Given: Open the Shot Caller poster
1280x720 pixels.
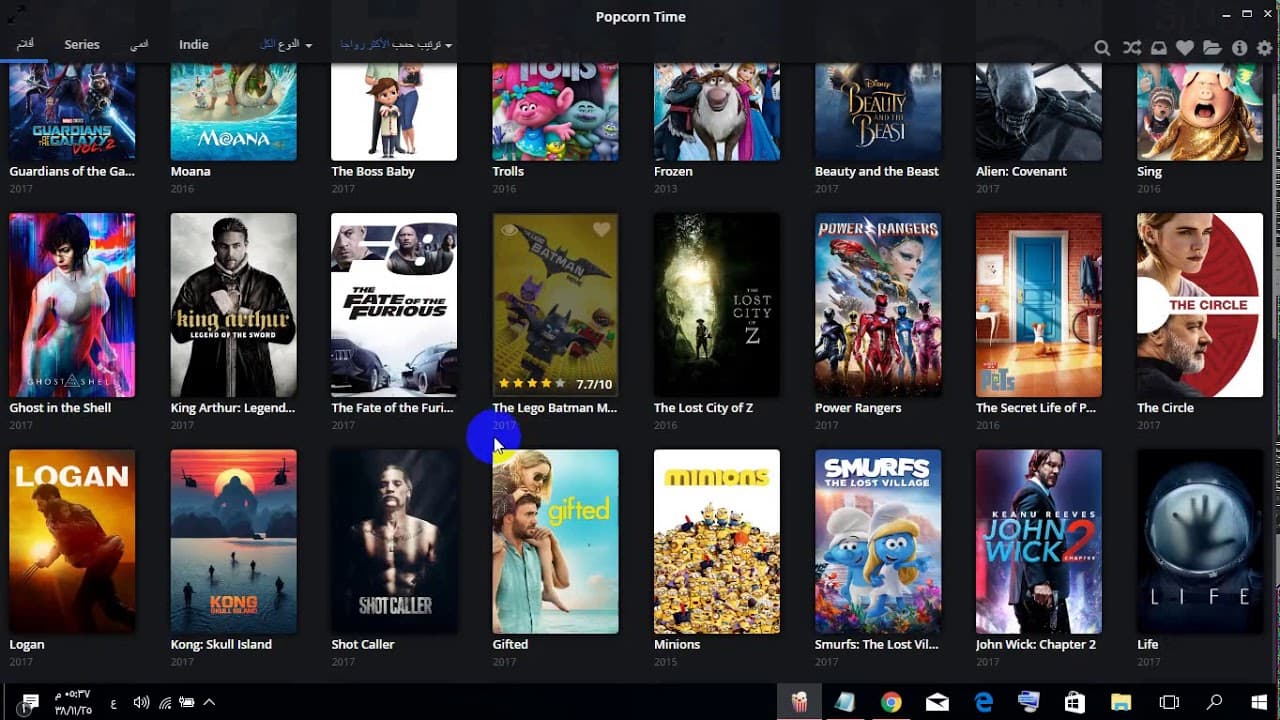Looking at the screenshot, I should pos(394,542).
